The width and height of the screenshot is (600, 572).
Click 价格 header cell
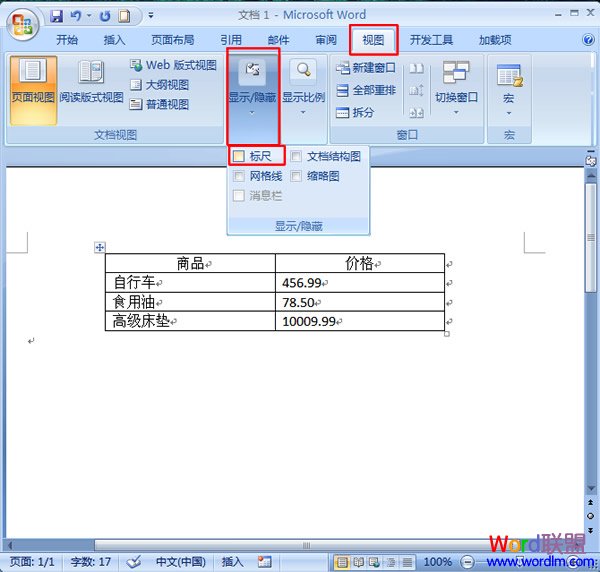coord(360,263)
